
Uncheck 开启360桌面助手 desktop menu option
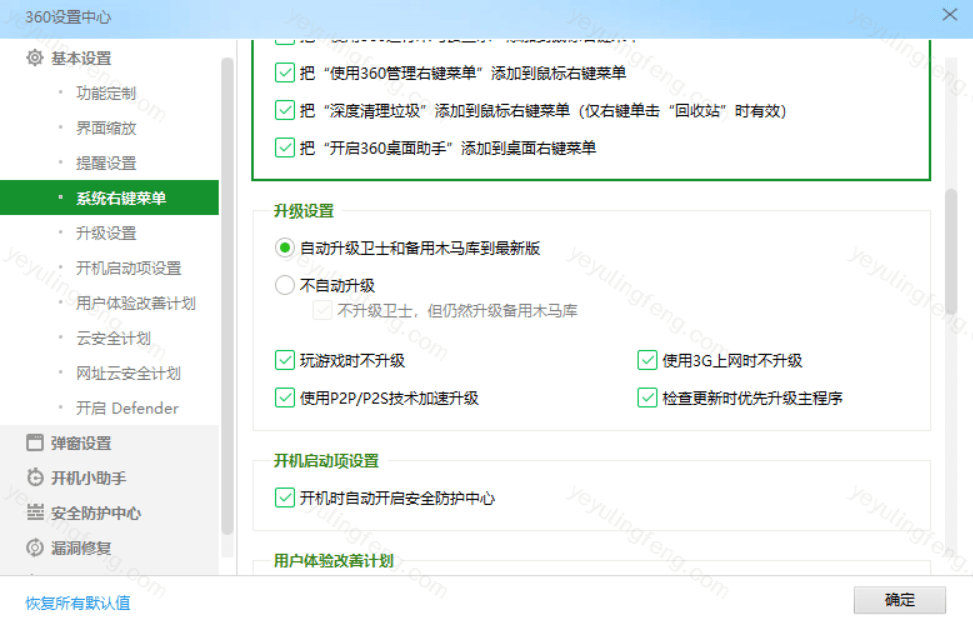284,148
